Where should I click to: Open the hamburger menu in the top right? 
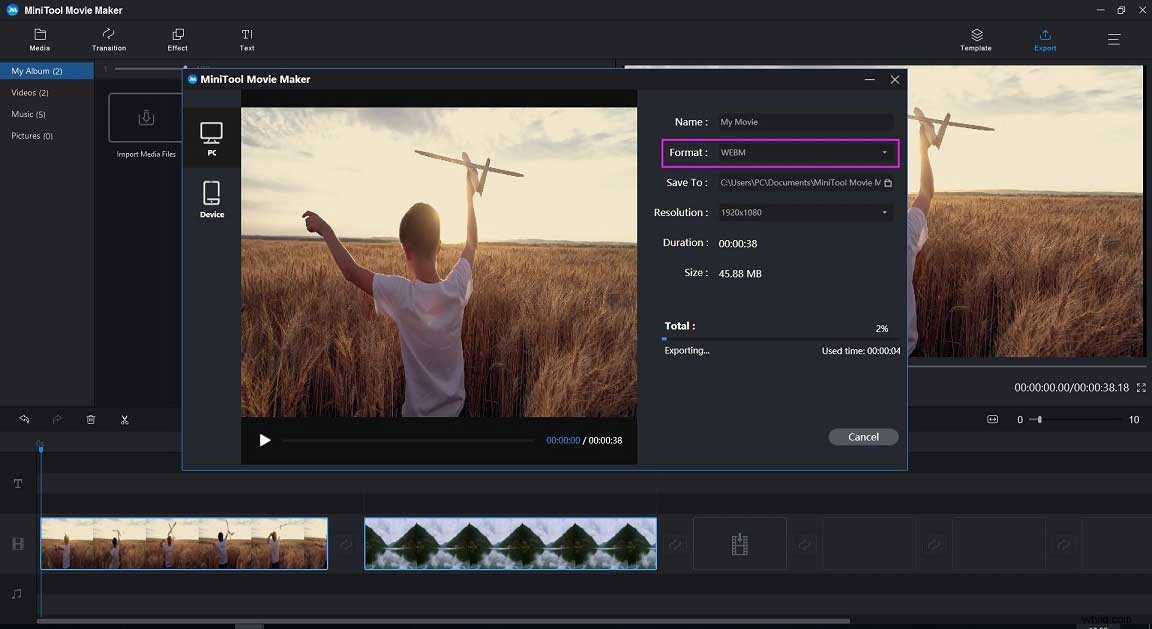[1114, 40]
